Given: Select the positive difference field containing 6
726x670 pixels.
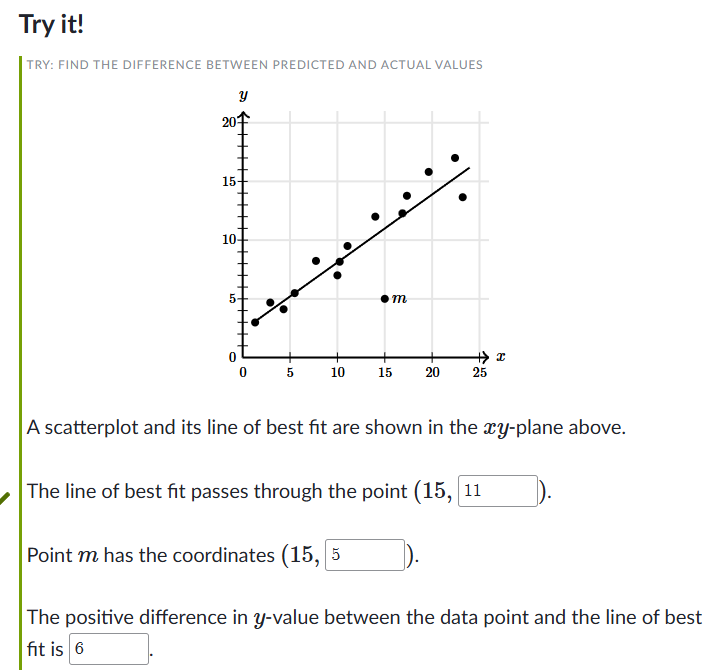Looking at the screenshot, I should [x=108, y=649].
